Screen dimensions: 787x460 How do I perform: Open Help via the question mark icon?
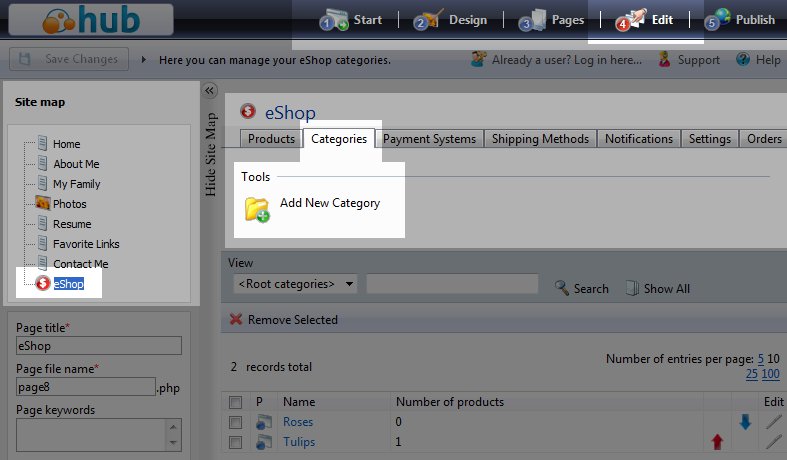point(743,60)
